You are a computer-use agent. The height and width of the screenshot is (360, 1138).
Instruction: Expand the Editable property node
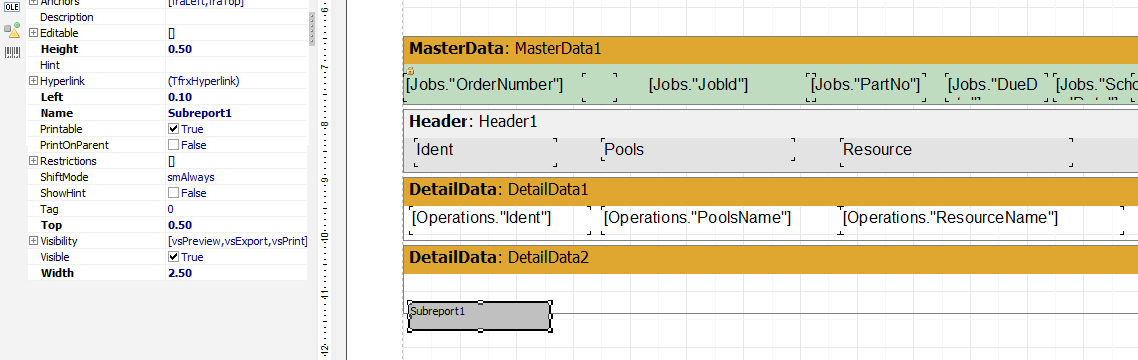pyautogui.click(x=33, y=33)
